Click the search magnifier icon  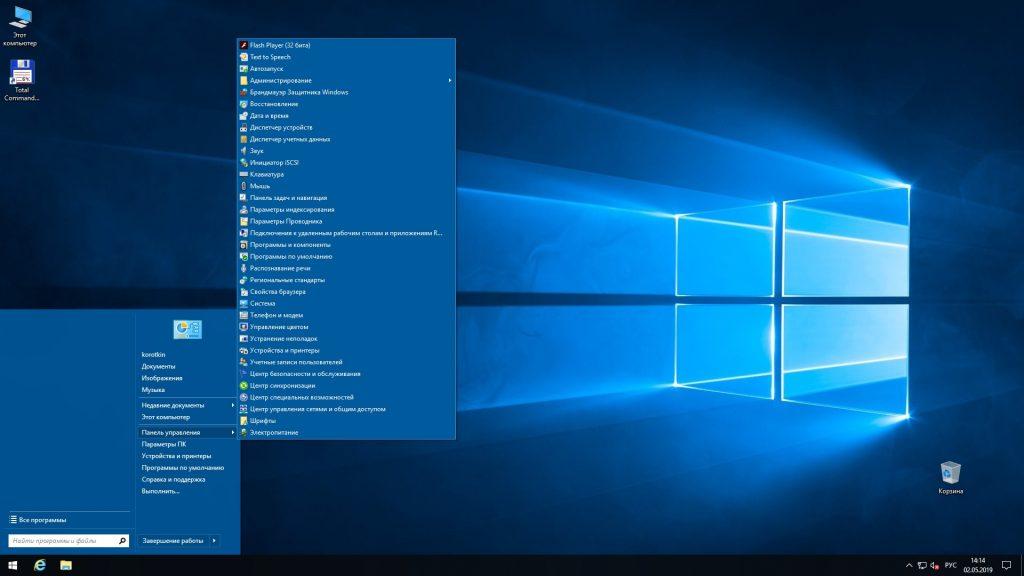122,541
